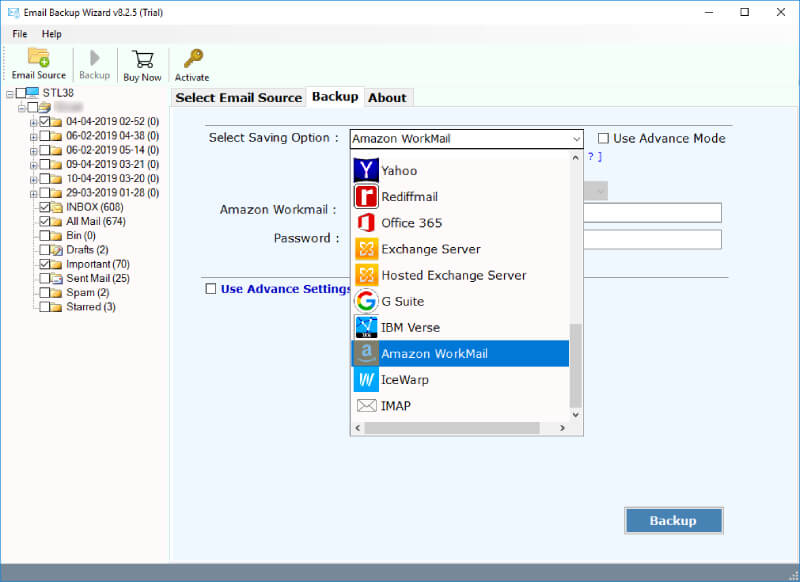Image resolution: width=800 pixels, height=582 pixels.
Task: Open the File menu
Action: 19,33
